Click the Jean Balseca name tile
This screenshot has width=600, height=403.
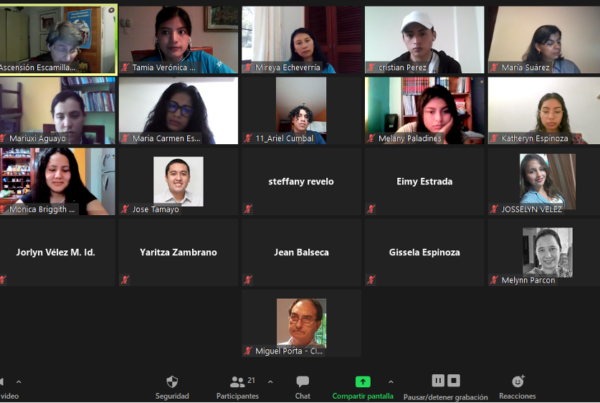(301, 252)
